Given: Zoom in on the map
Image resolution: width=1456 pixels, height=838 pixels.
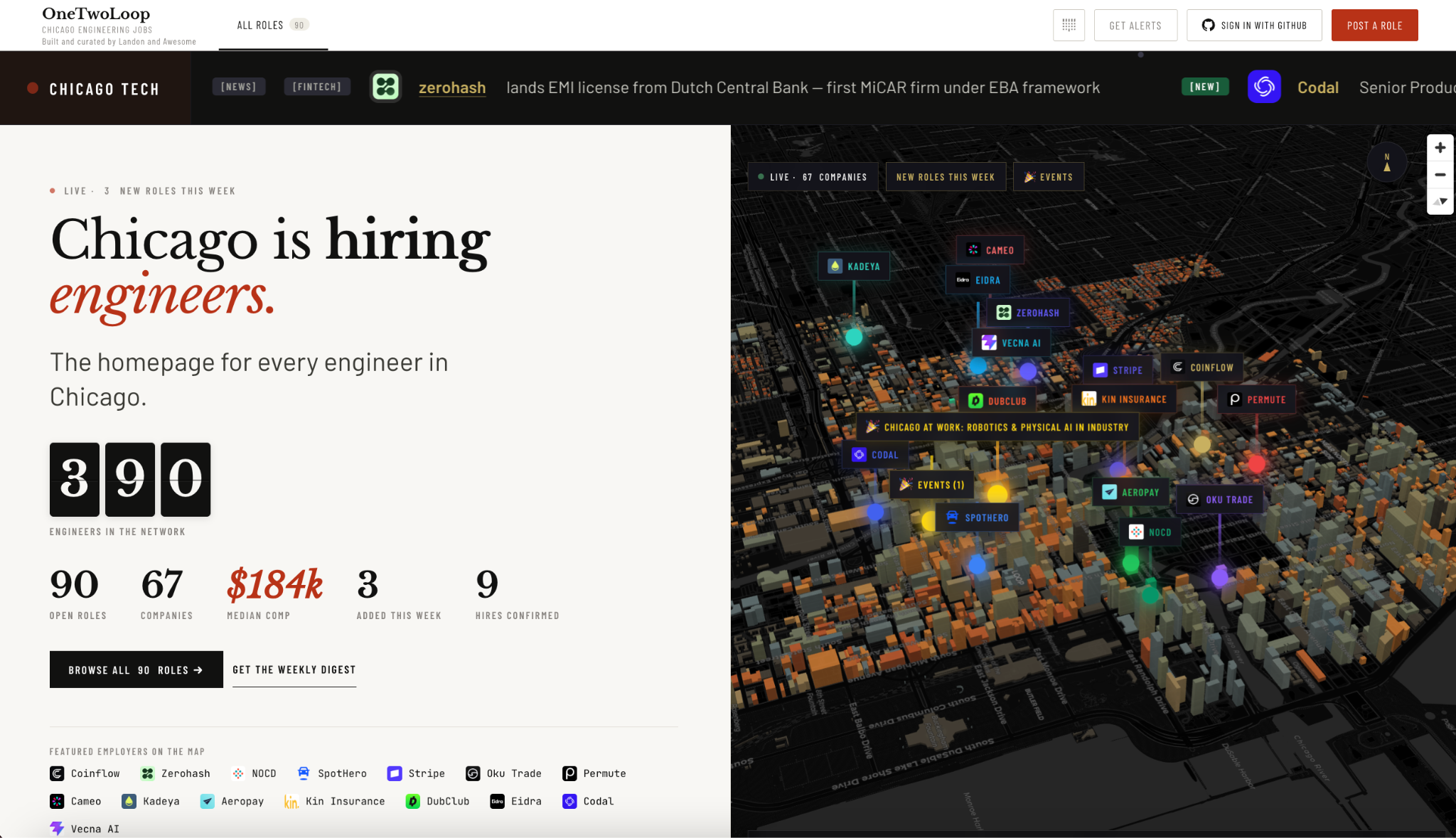Looking at the screenshot, I should [1440, 148].
